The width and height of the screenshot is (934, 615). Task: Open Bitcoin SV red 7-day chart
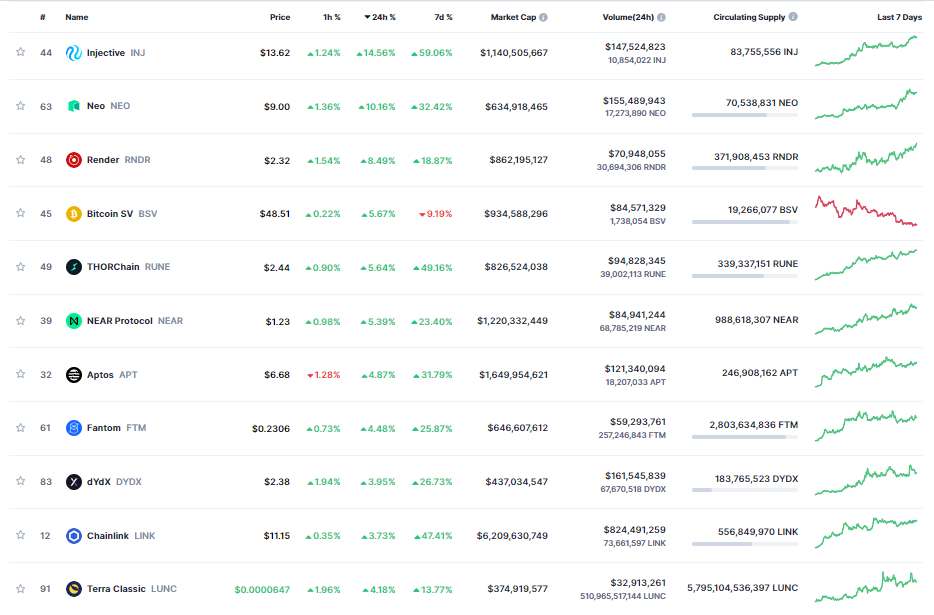[x=866, y=211]
